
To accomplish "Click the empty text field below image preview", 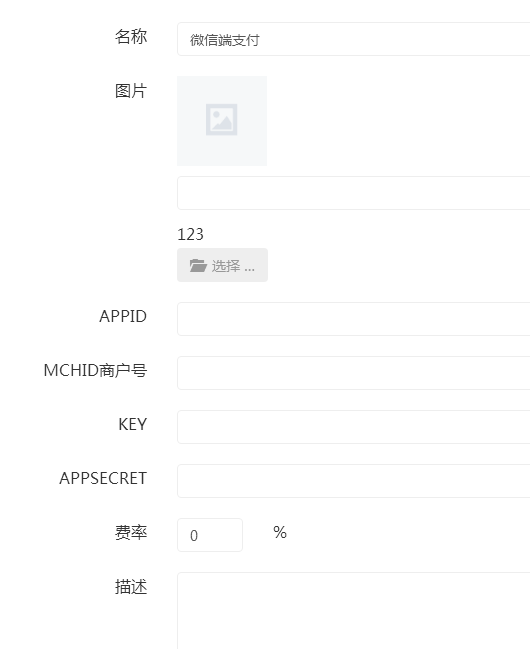I will [354, 193].
